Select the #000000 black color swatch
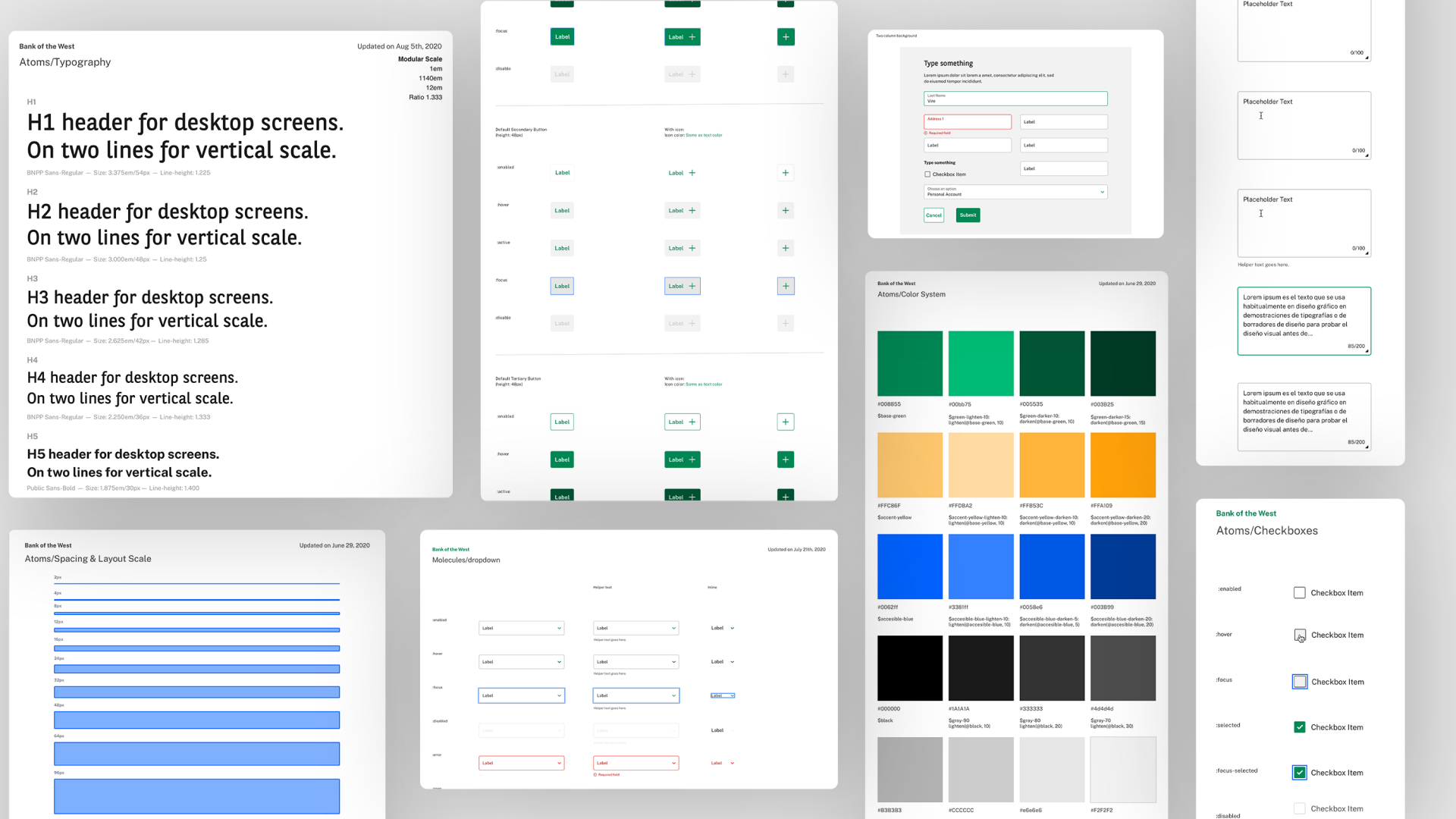Screen dimensions: 1456x819 coord(909,667)
